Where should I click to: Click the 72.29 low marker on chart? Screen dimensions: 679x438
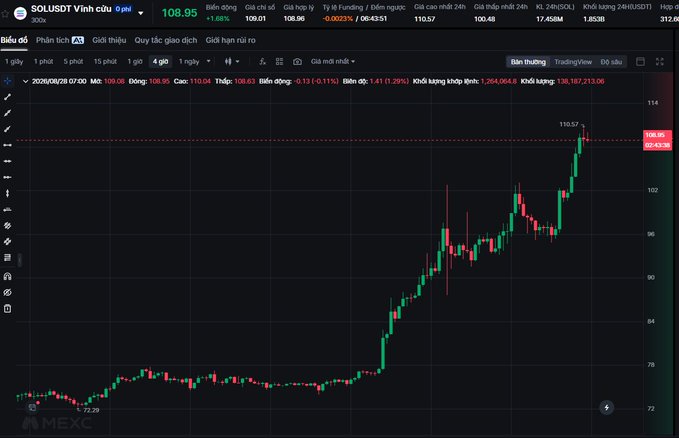91,410
